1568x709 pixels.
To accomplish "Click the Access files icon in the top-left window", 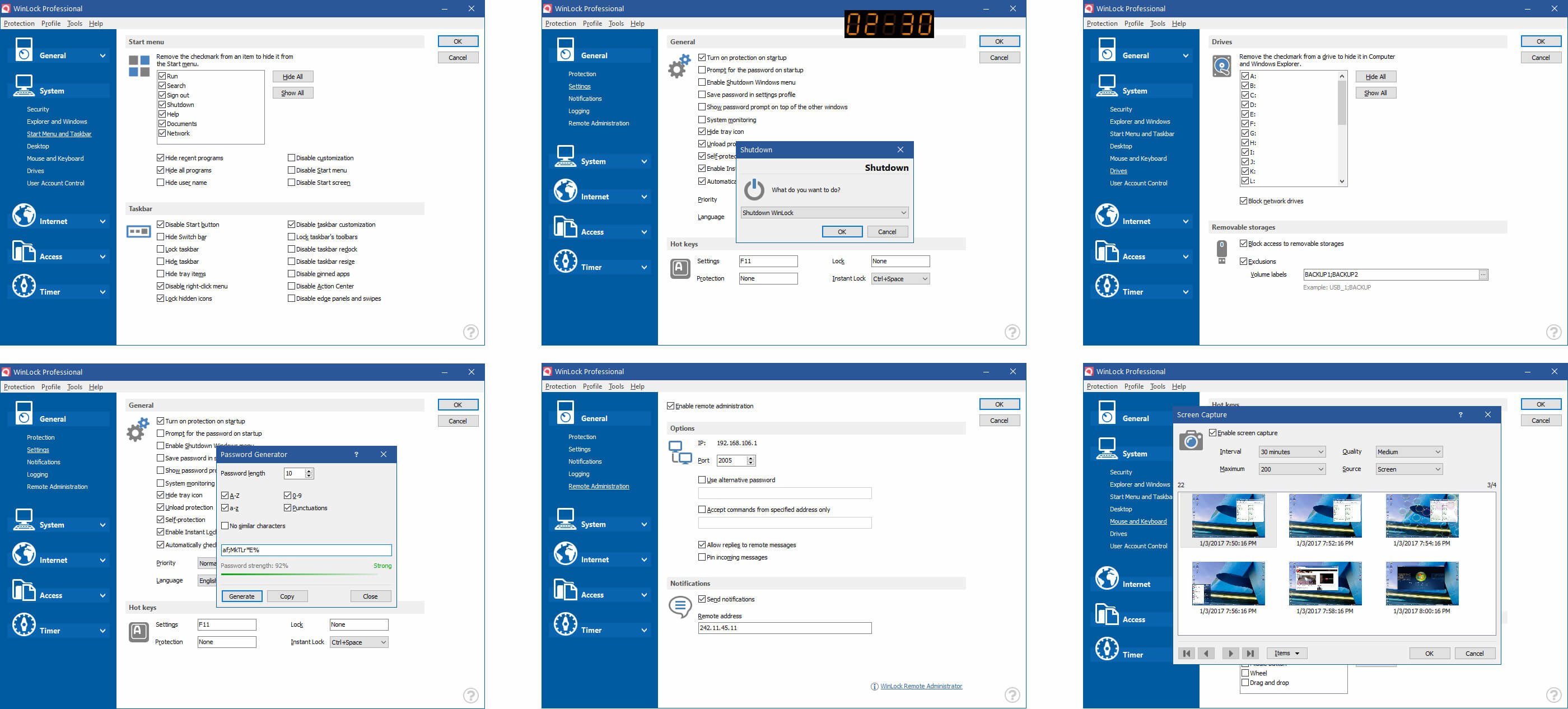I will click(x=24, y=251).
